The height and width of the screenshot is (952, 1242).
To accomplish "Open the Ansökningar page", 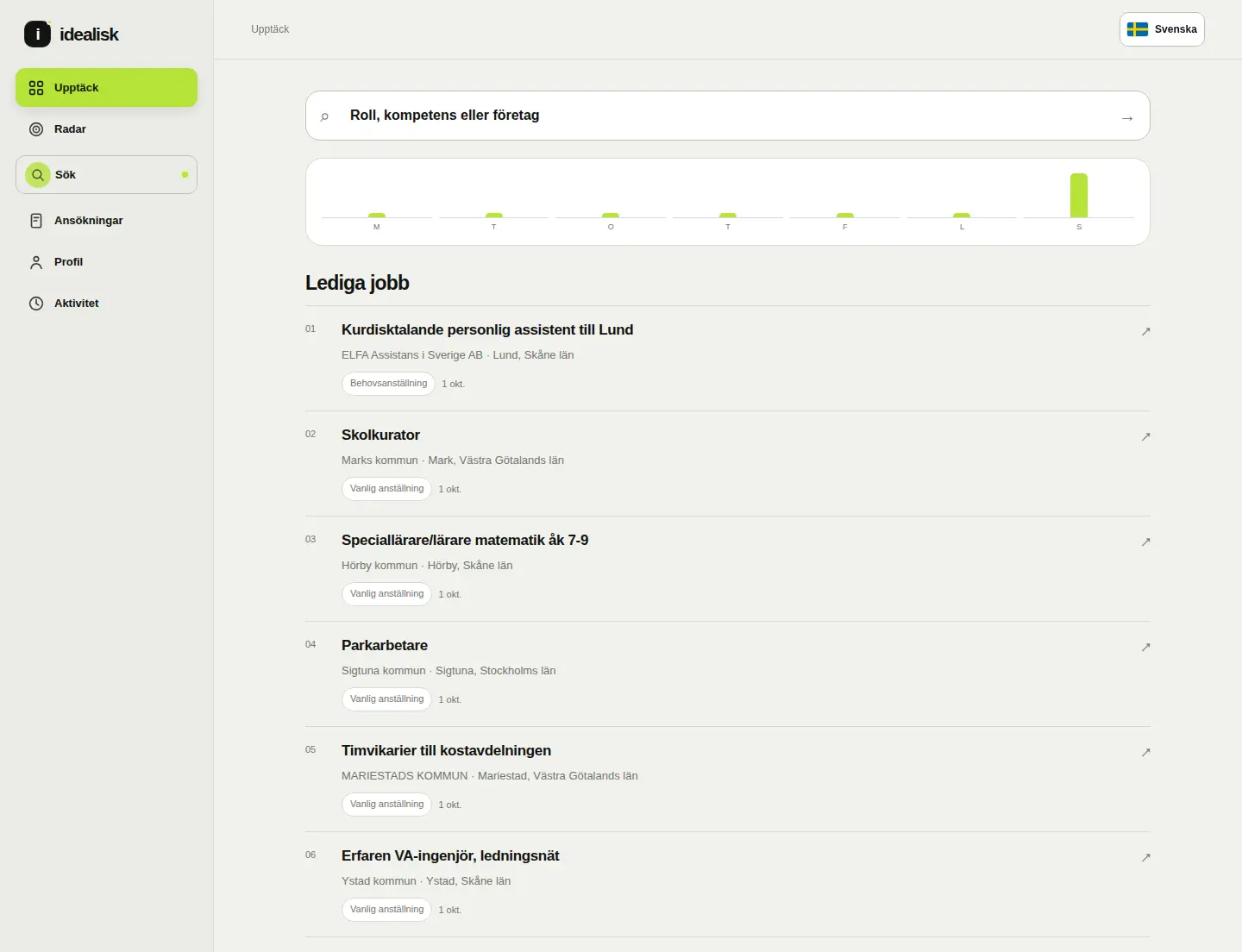I will point(106,221).
